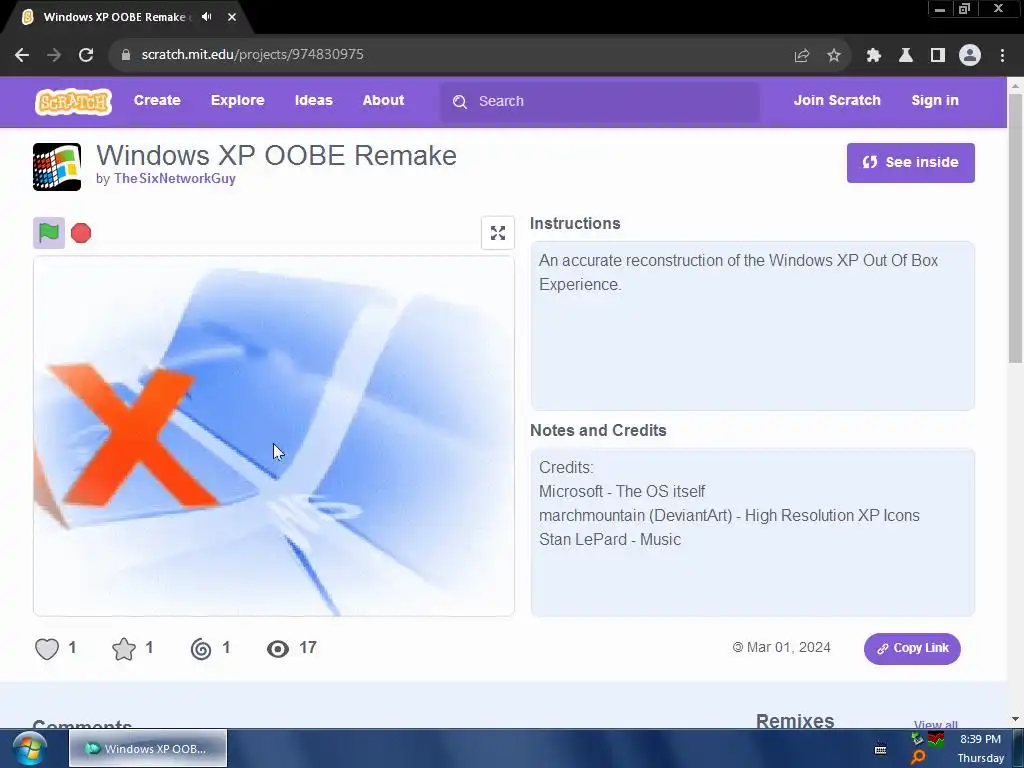Bookmark the page with the star icon
1024x768 pixels.
tap(834, 56)
